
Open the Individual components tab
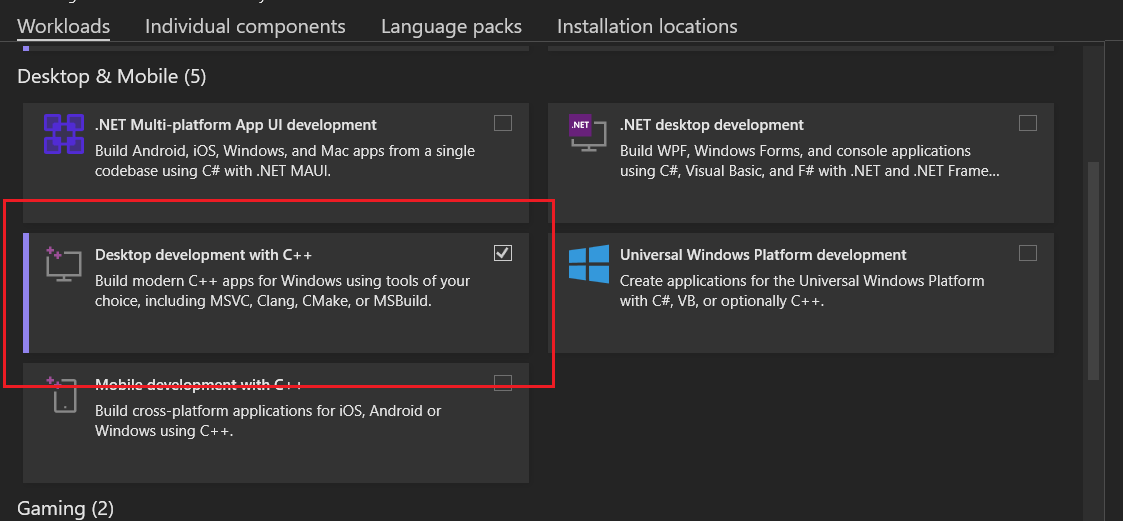pos(245,27)
